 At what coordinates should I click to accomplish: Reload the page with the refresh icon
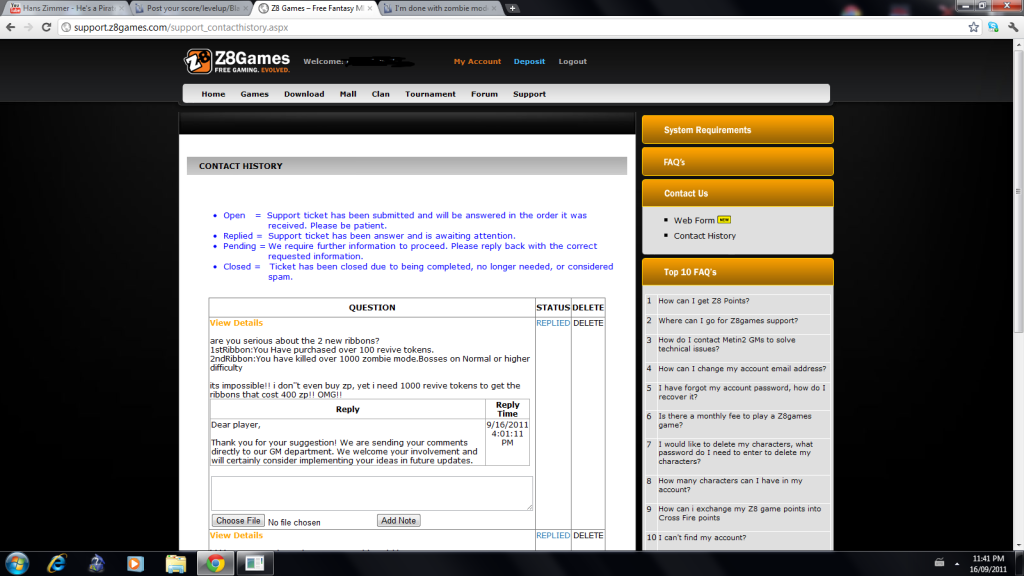click(x=46, y=27)
